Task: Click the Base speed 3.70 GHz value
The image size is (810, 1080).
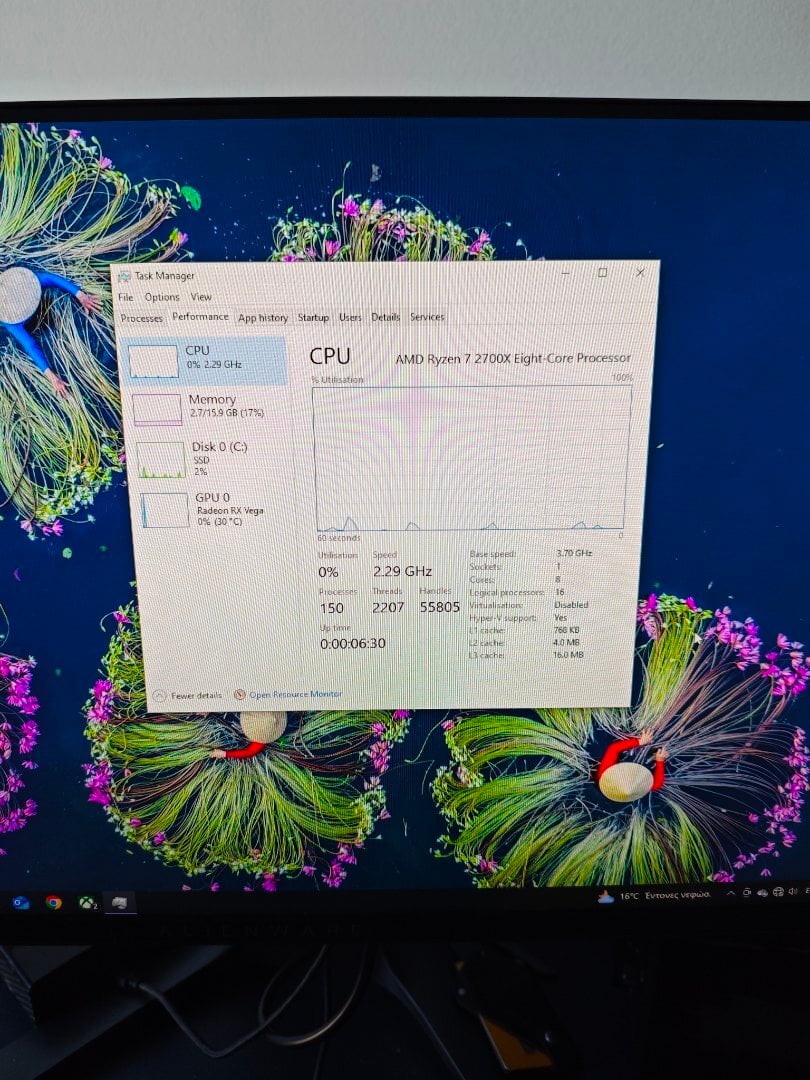Action: (x=574, y=553)
